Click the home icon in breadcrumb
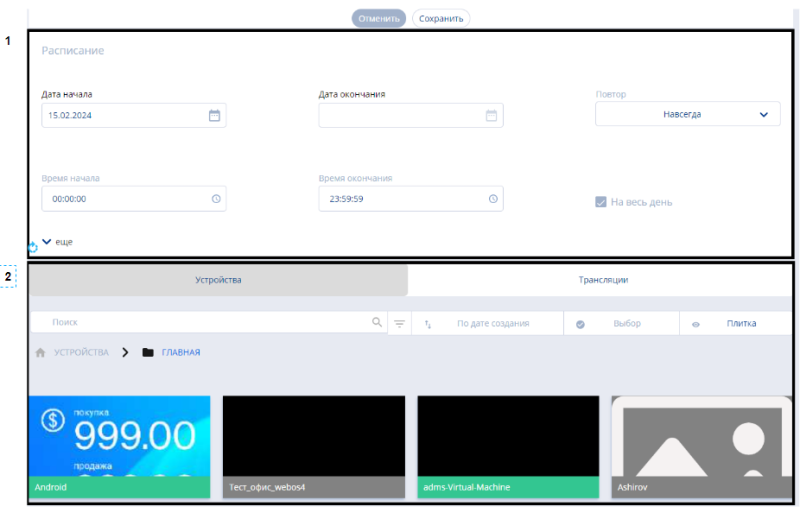This screenshot has width=800, height=513. point(40,352)
